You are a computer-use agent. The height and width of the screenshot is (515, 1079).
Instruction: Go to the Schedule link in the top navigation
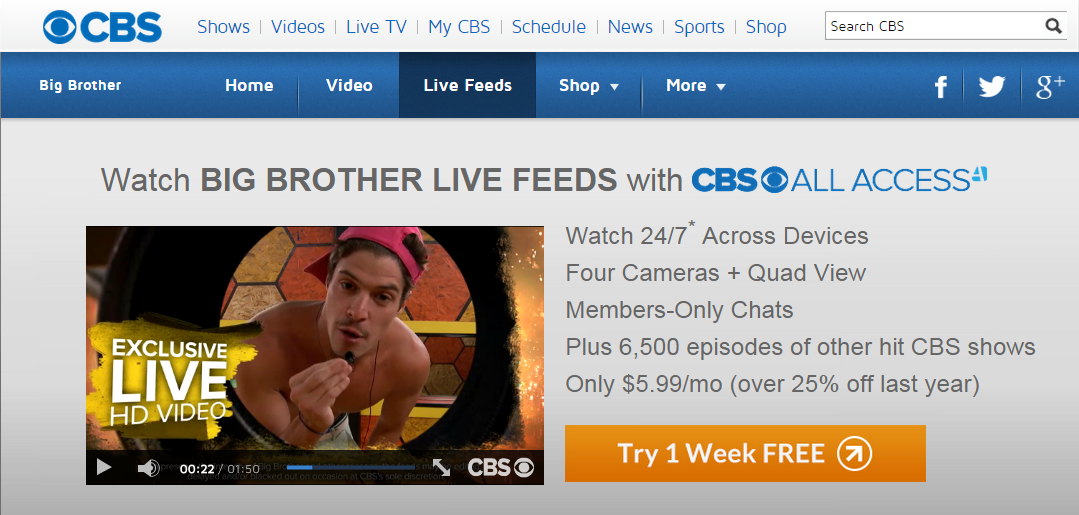coord(548,27)
